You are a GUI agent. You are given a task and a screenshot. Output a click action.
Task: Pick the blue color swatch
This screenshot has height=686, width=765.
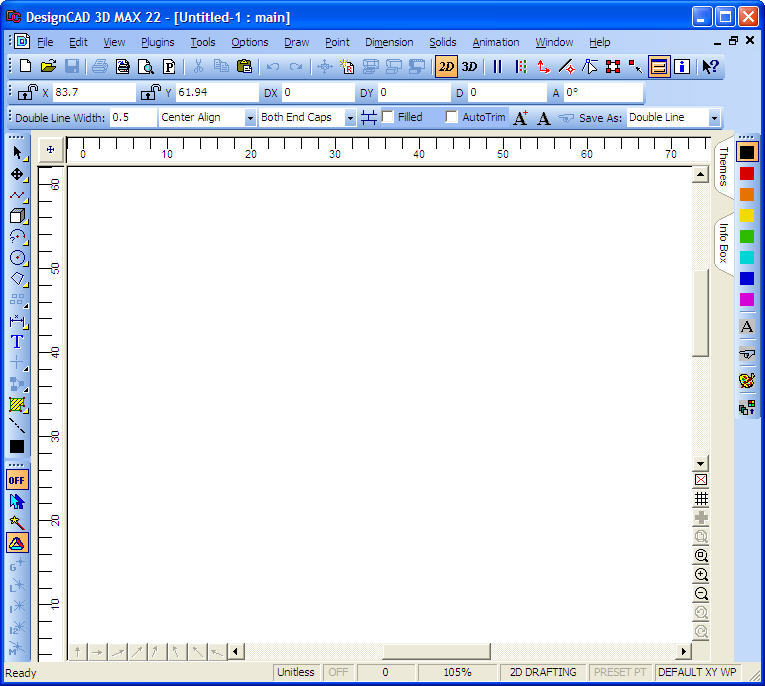point(746,278)
